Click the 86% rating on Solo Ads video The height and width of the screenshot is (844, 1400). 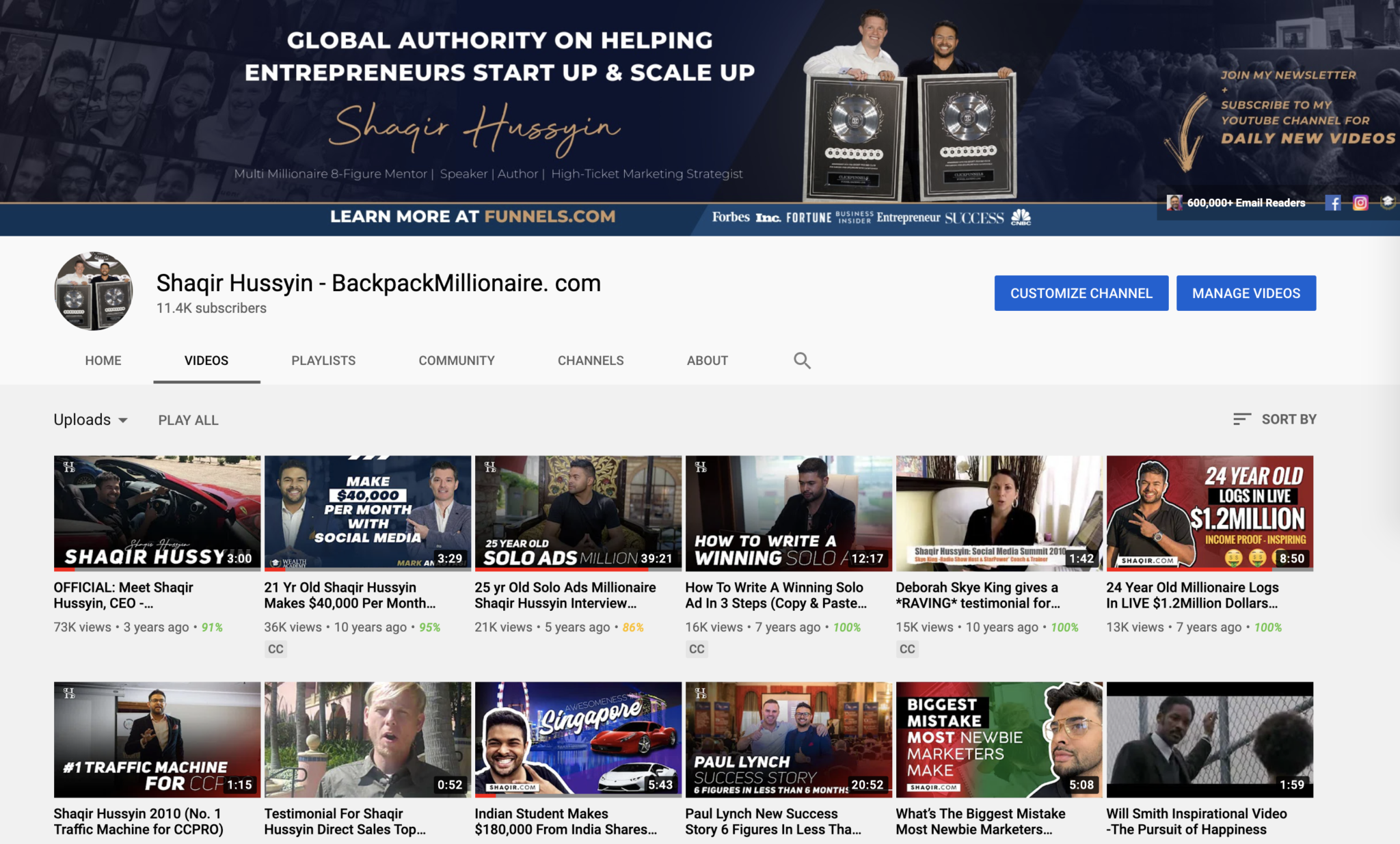click(x=633, y=627)
